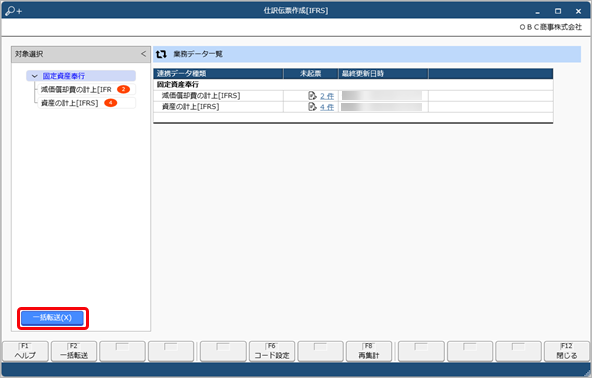592x378 pixels.
Task: Click F12 閉じる function key
Action: coord(567,351)
